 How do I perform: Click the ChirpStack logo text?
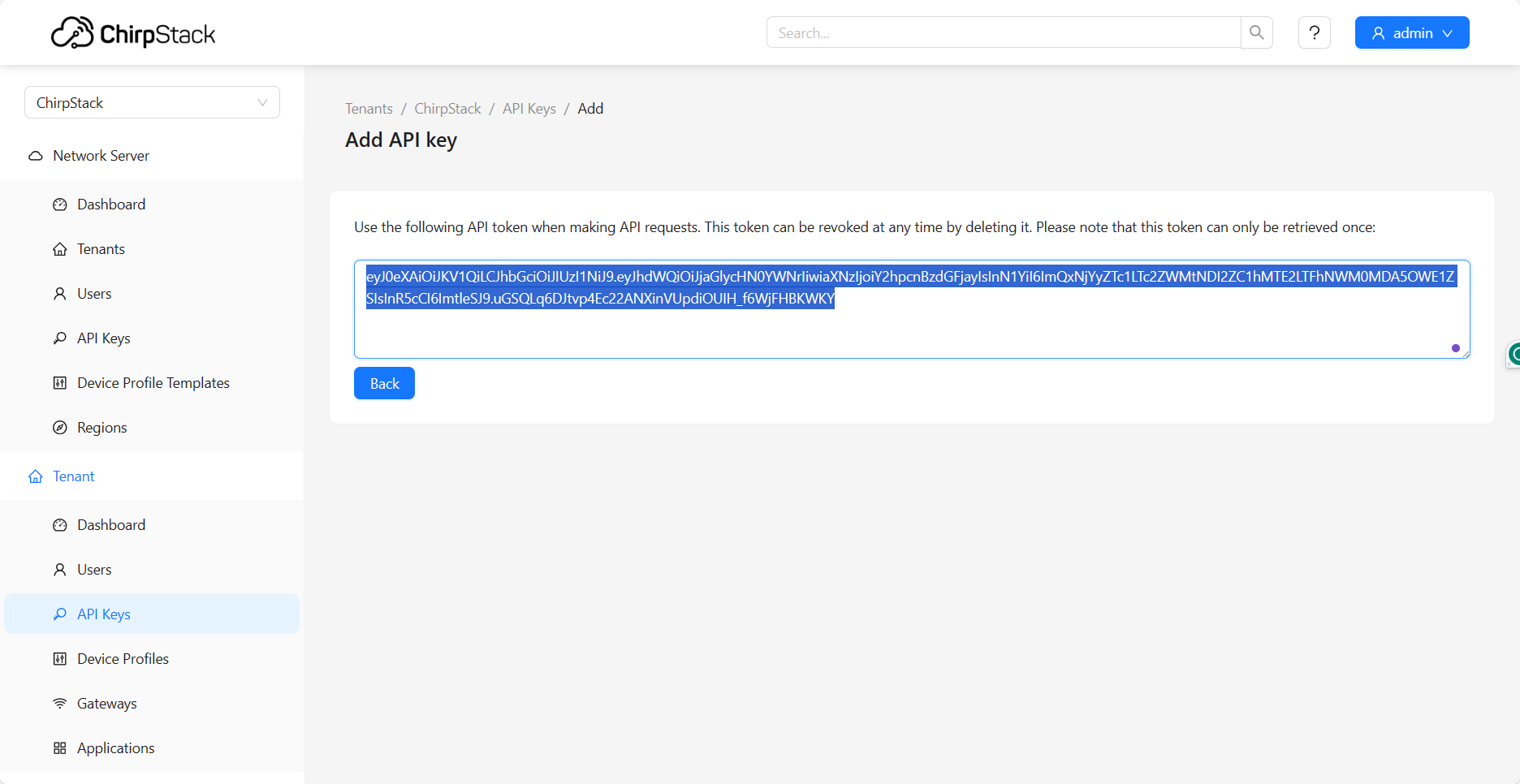[158, 35]
